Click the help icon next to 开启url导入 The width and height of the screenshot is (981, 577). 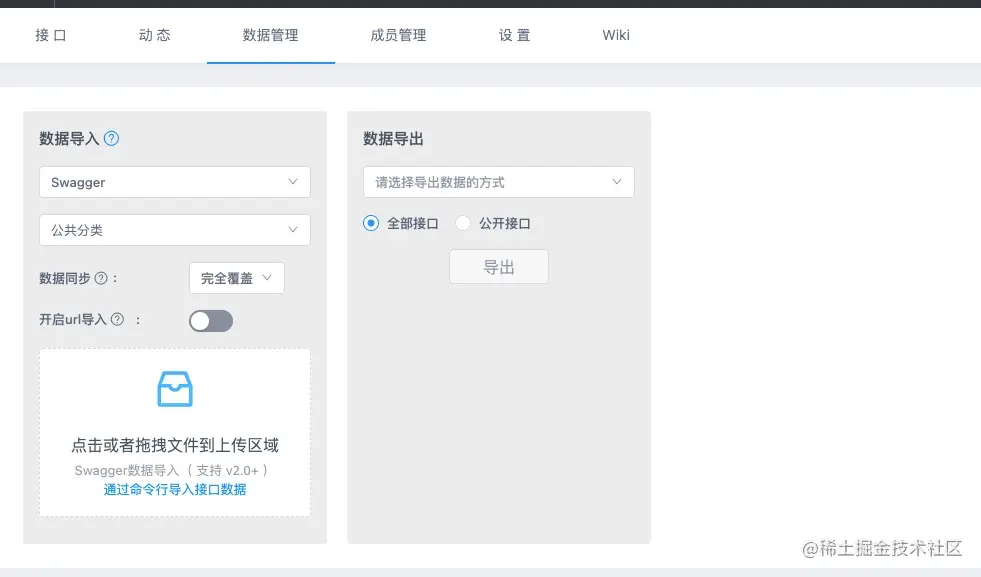(117, 319)
